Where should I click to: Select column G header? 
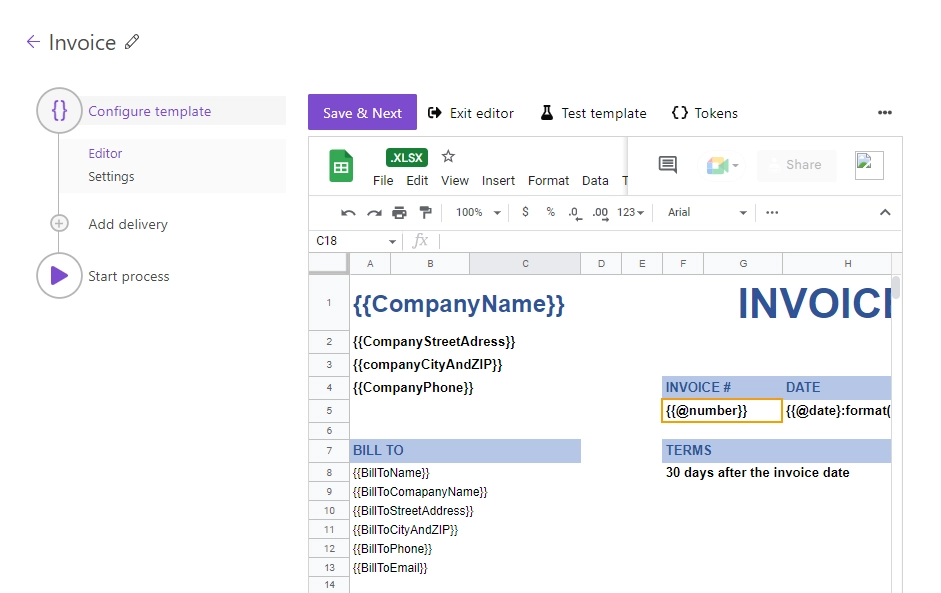click(743, 263)
